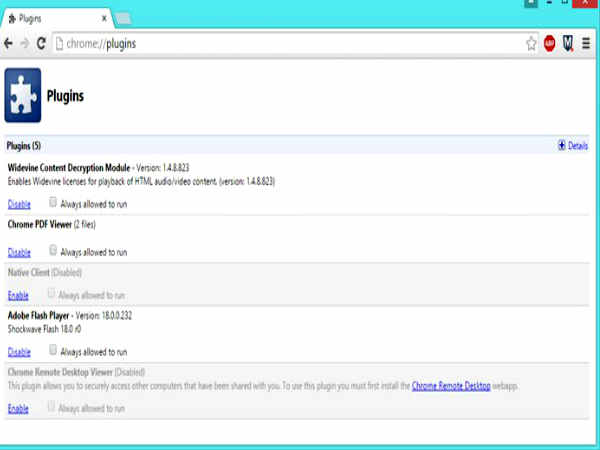
Task: Open the Adblock Plus extension icon
Action: point(549,44)
